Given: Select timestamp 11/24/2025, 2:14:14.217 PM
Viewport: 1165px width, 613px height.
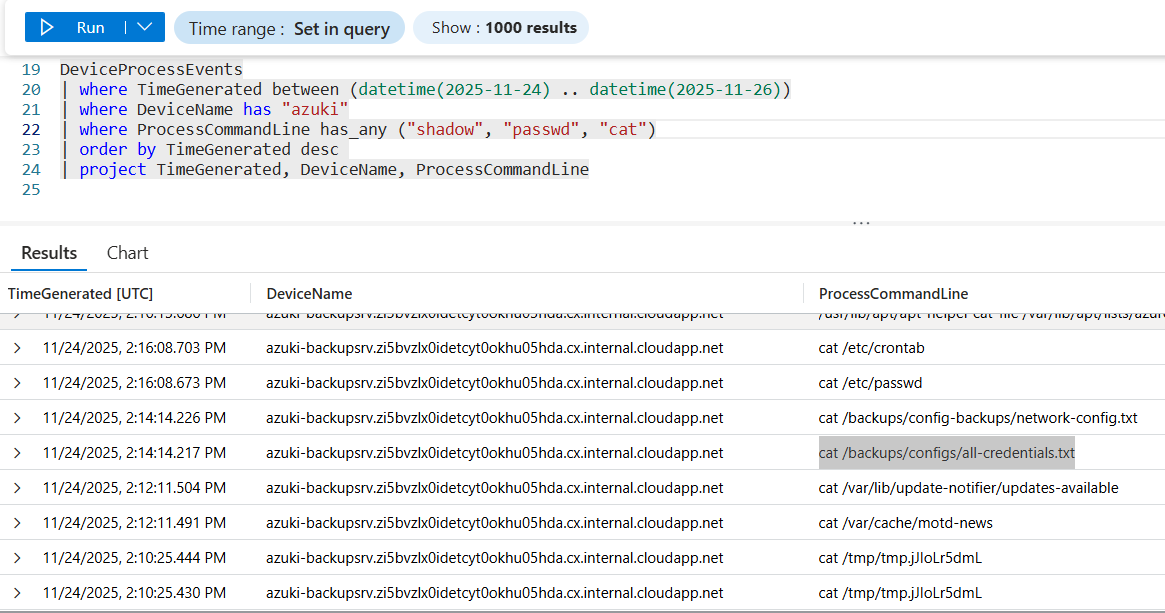Looking at the screenshot, I should (x=134, y=453).
